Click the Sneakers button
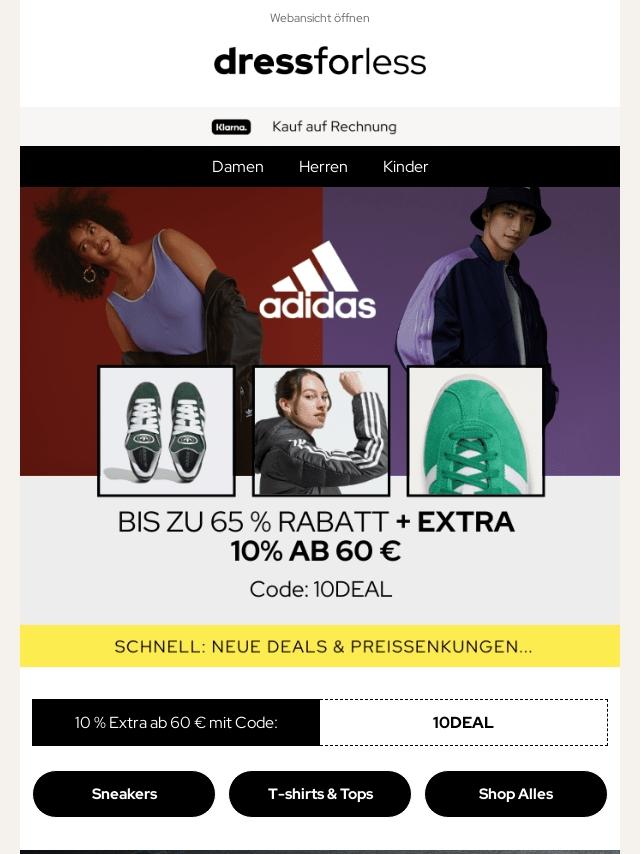This screenshot has height=854, width=640. click(x=124, y=794)
